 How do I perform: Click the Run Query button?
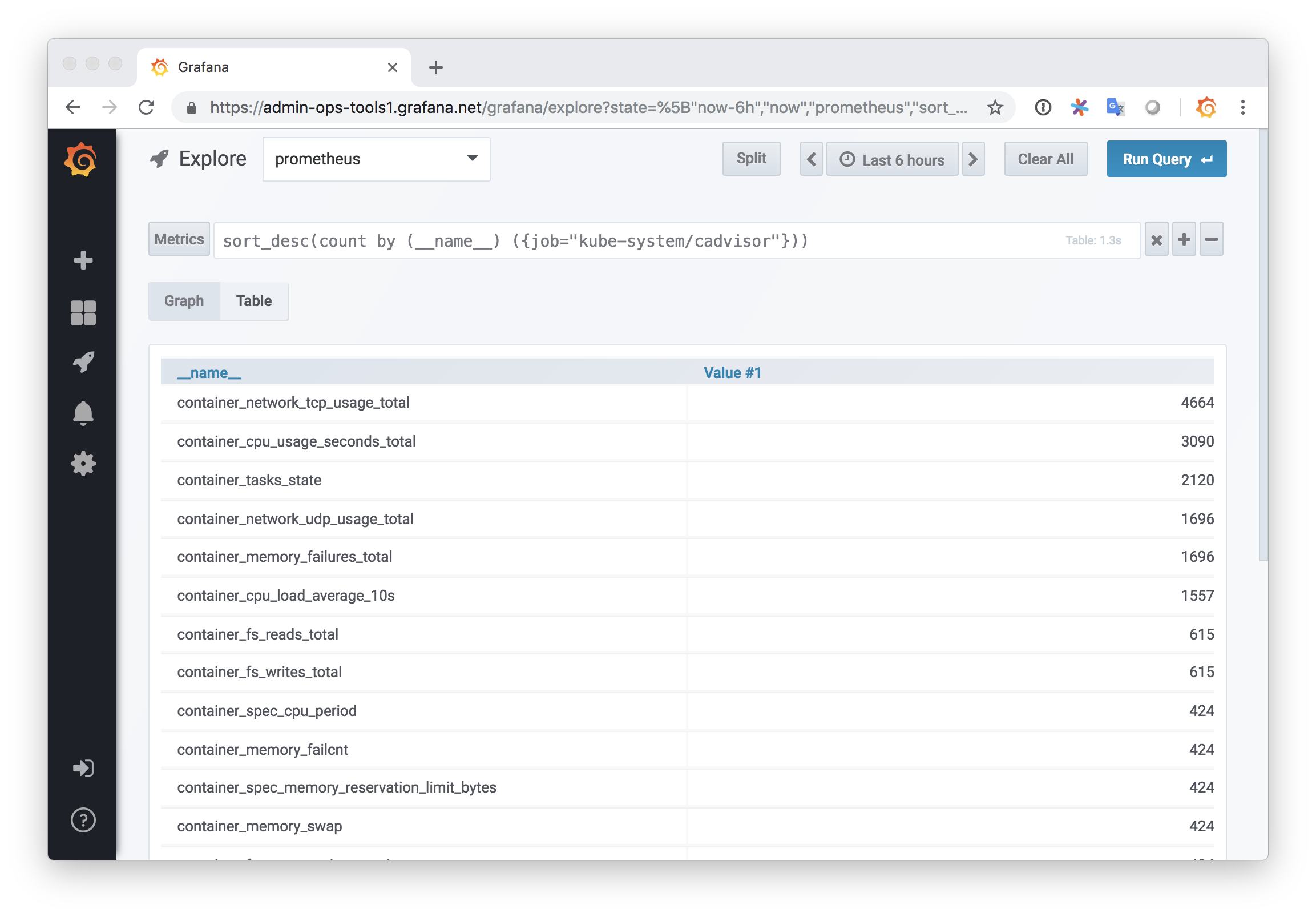pos(1166,159)
